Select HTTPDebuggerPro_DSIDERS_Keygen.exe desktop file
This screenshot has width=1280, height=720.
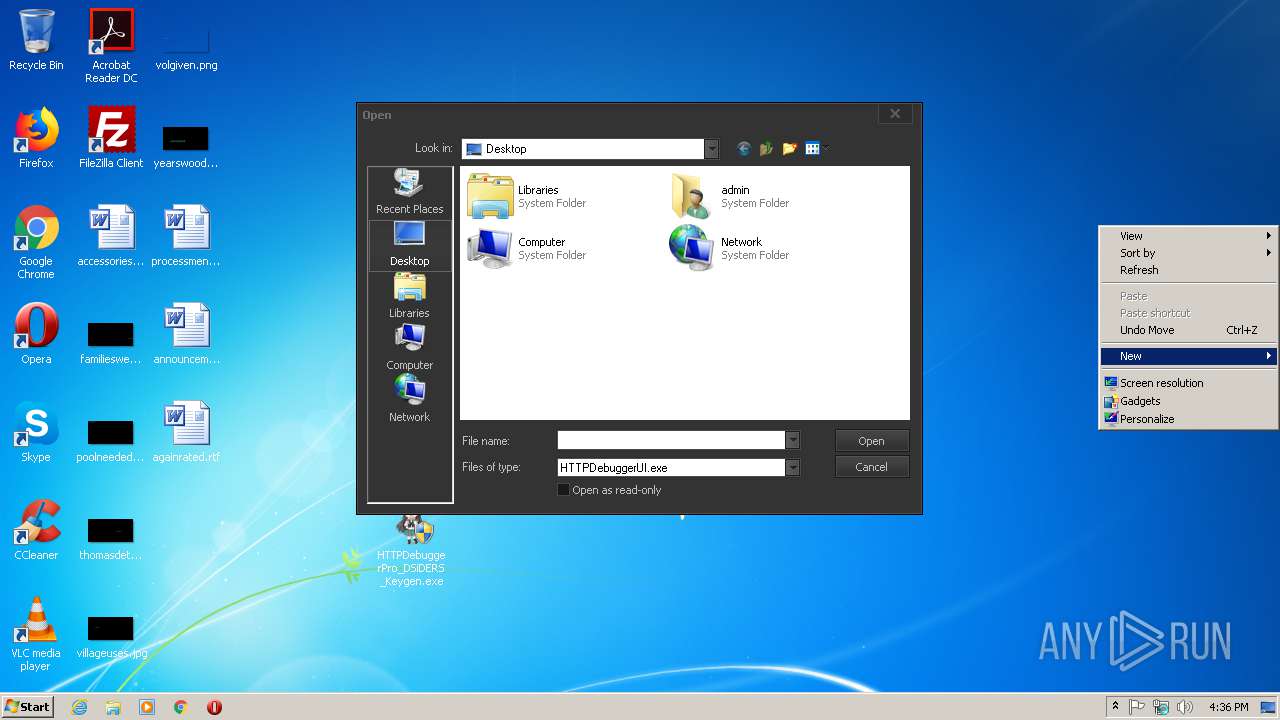(x=412, y=550)
